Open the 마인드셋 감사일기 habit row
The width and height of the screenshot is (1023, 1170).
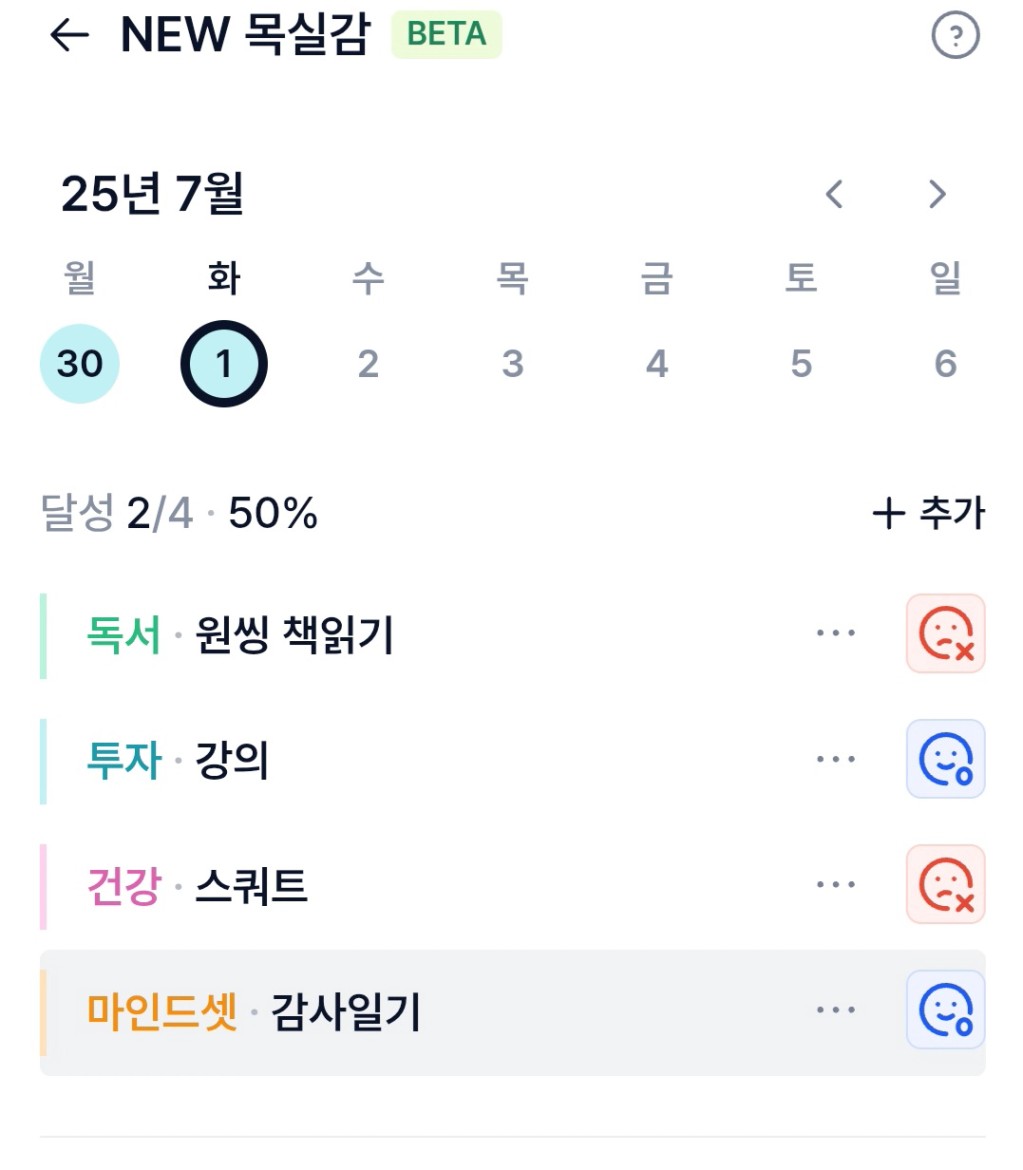tap(513, 1013)
